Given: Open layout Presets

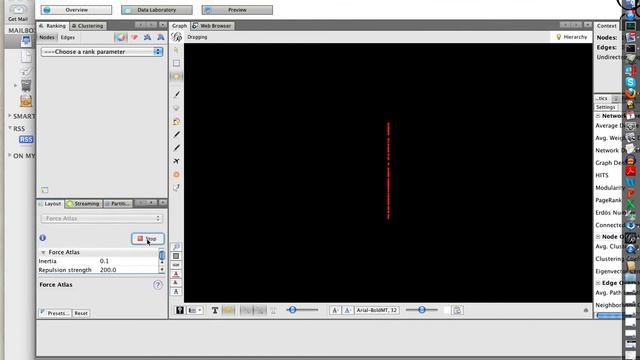Looking at the screenshot, I should 55,313.
